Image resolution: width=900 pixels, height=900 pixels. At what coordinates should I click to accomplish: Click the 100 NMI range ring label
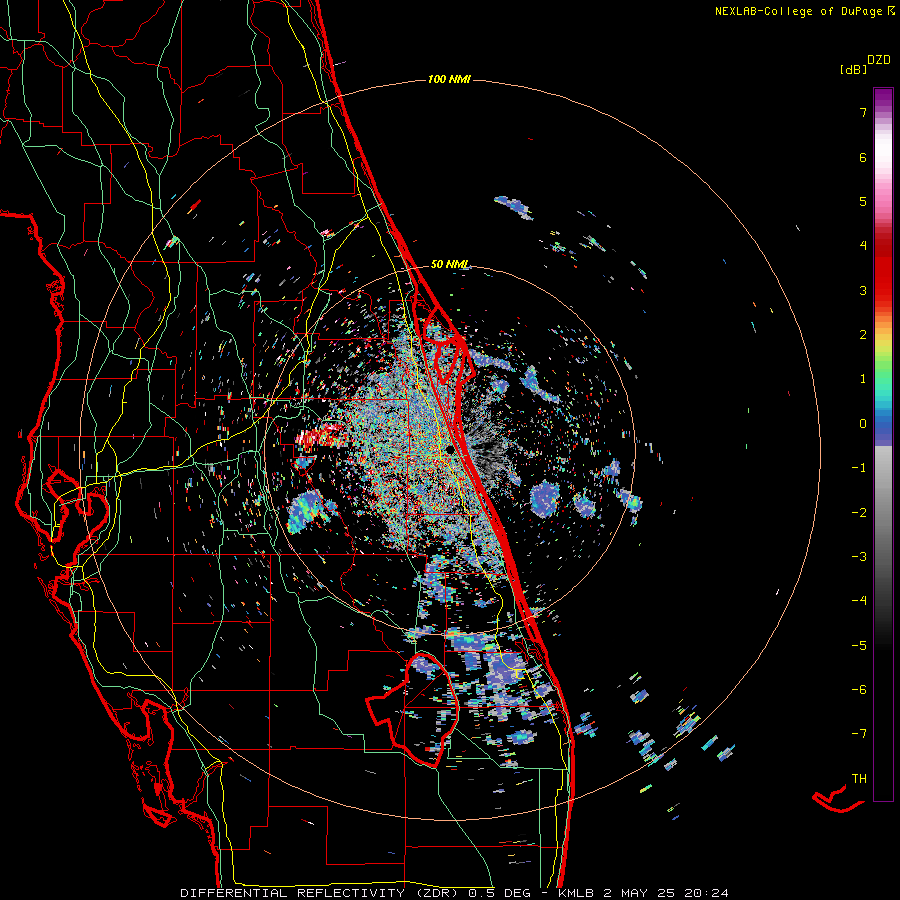coord(449,79)
